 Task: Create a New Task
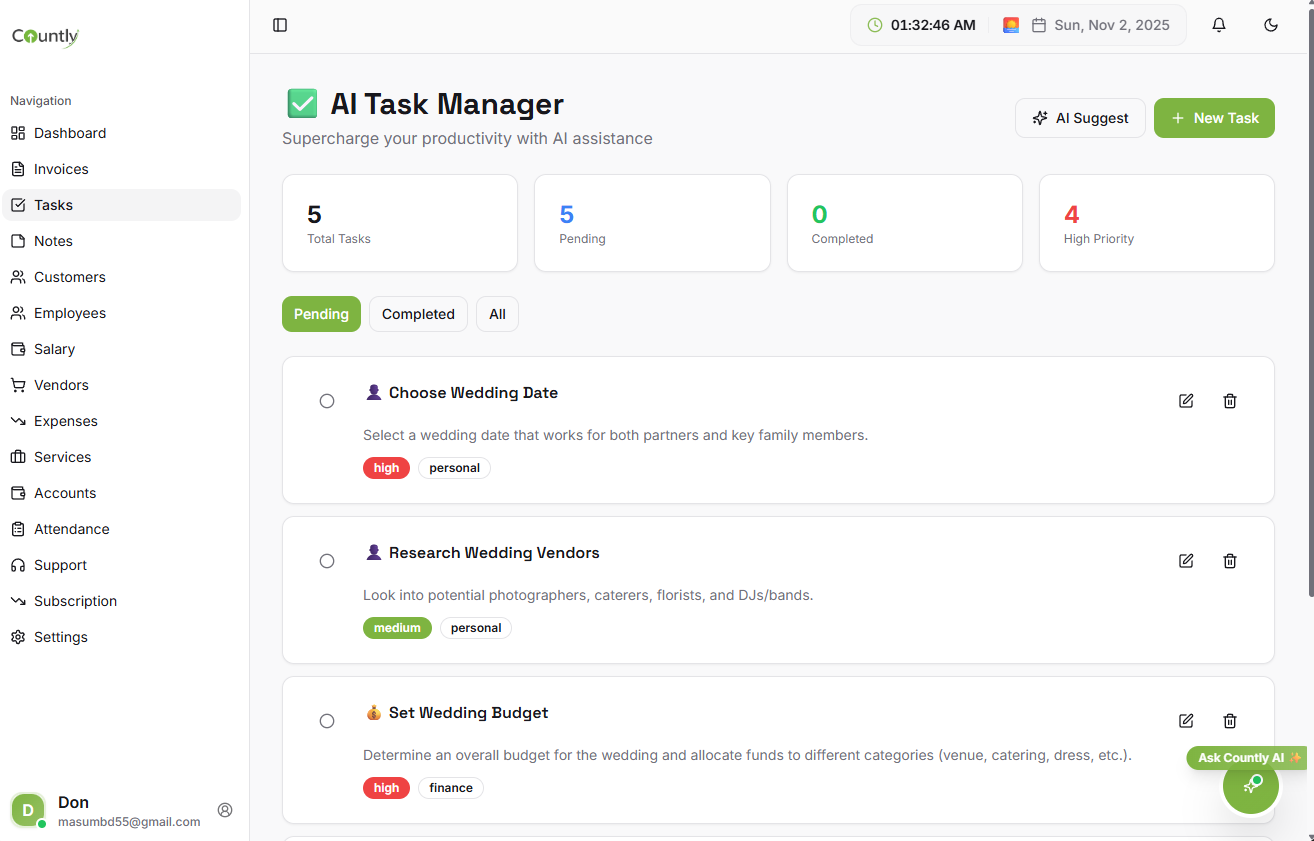(1214, 118)
